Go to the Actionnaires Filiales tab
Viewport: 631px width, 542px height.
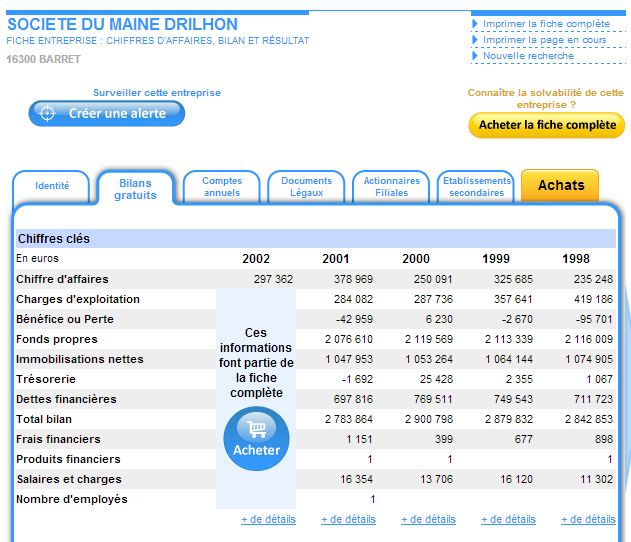[x=392, y=187]
